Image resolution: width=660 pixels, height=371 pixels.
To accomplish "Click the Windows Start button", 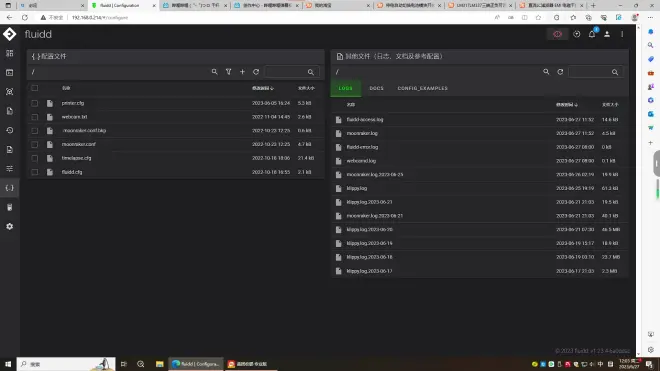I will [x=8, y=364].
